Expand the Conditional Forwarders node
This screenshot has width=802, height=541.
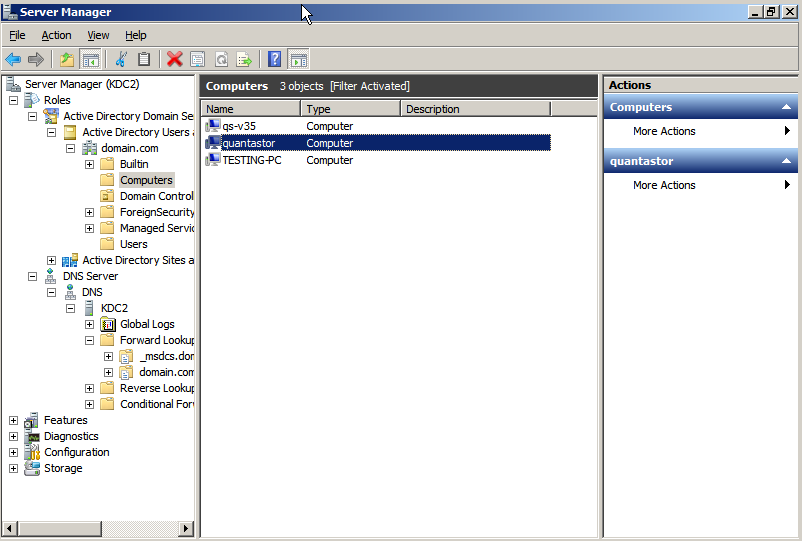[x=90, y=404]
